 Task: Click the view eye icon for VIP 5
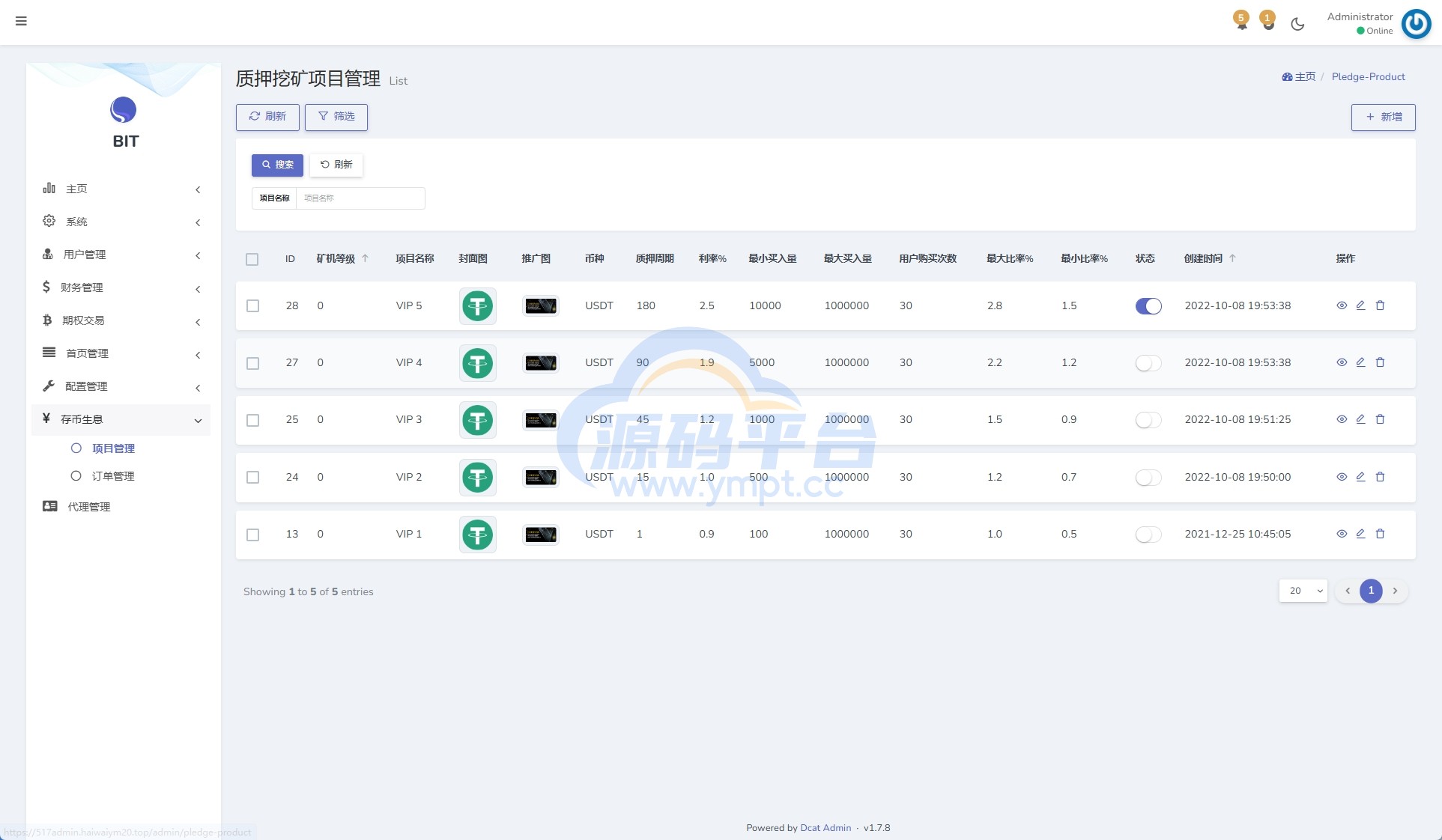(1342, 305)
